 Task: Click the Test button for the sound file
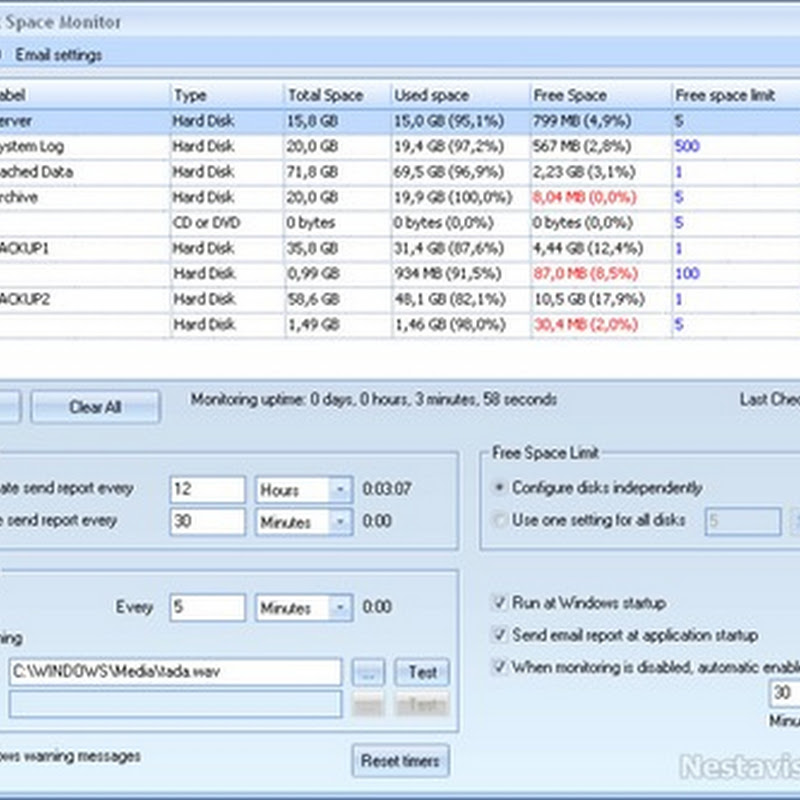click(422, 672)
